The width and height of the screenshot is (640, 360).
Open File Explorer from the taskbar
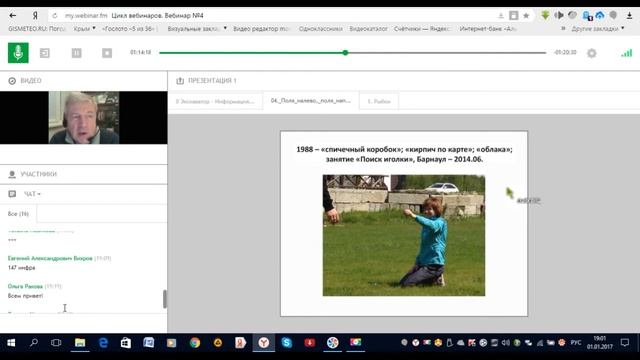coord(80,343)
